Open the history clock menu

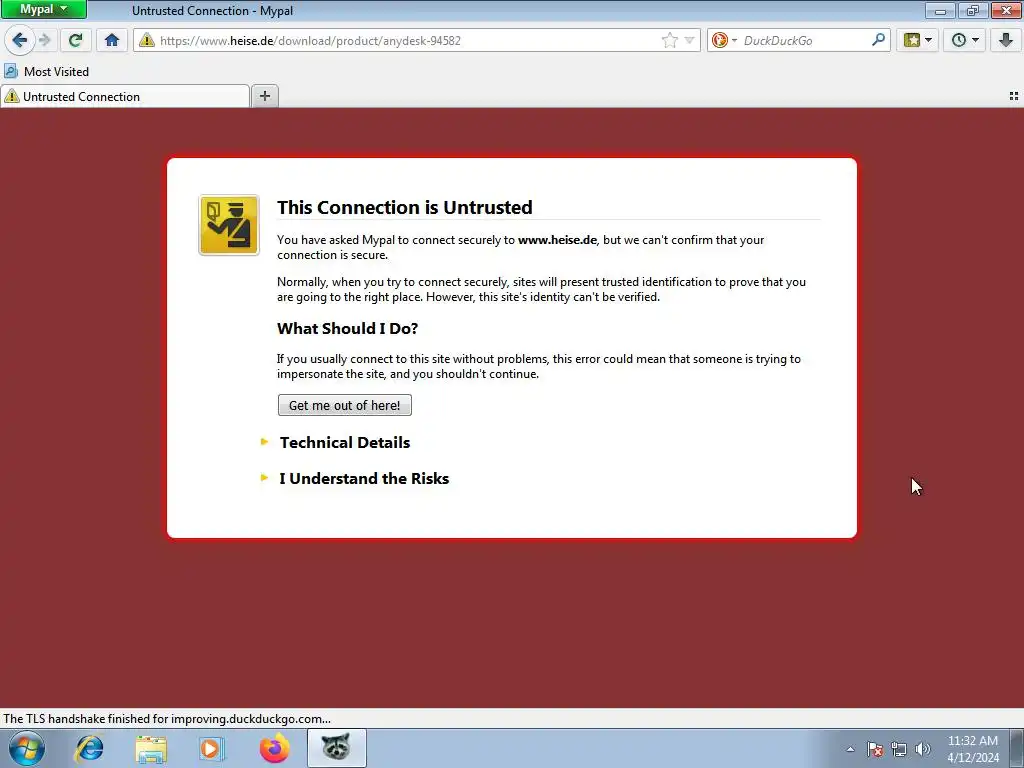965,40
